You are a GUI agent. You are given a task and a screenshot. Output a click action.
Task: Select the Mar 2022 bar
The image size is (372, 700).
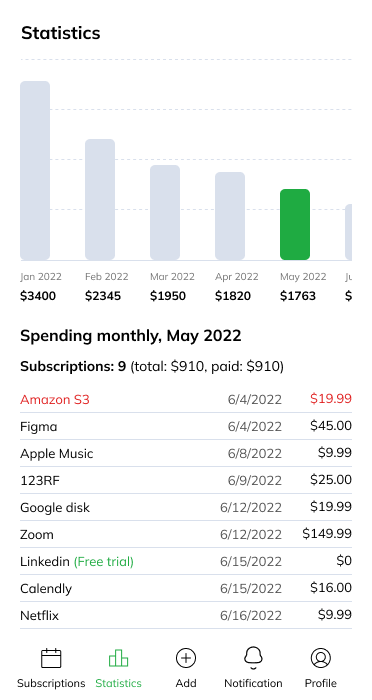click(165, 212)
